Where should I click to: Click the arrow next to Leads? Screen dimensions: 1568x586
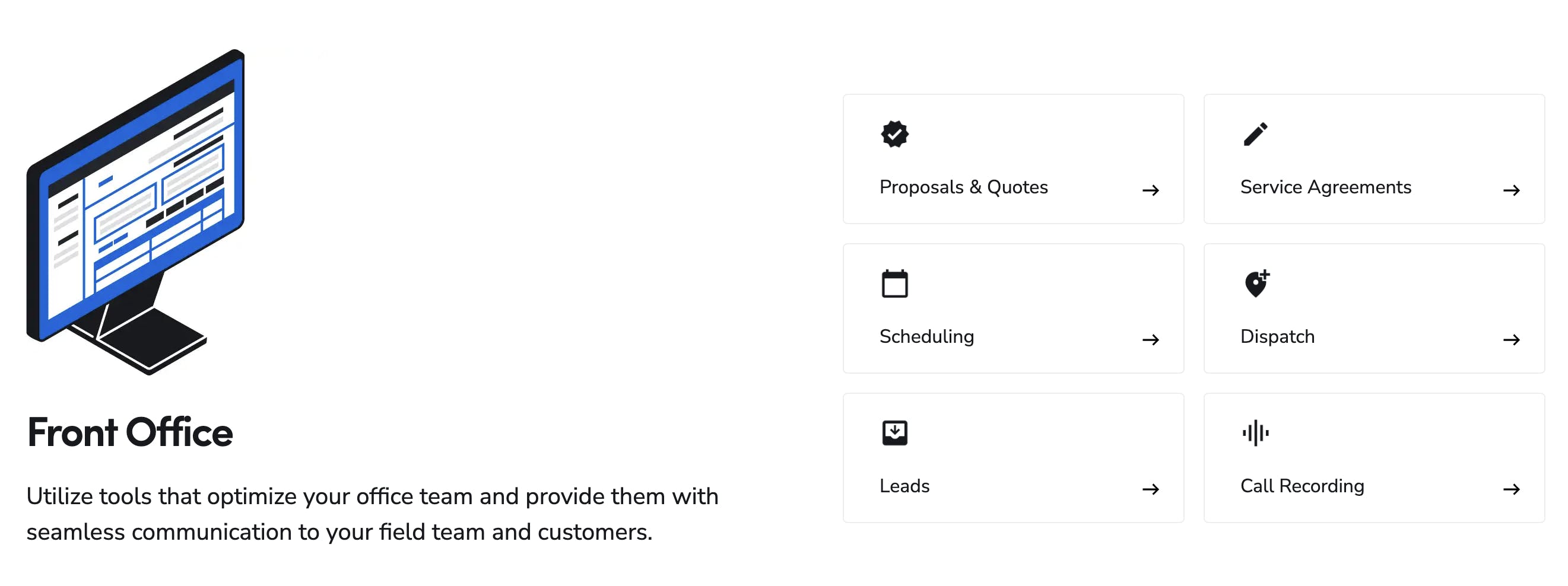pyautogui.click(x=1150, y=489)
